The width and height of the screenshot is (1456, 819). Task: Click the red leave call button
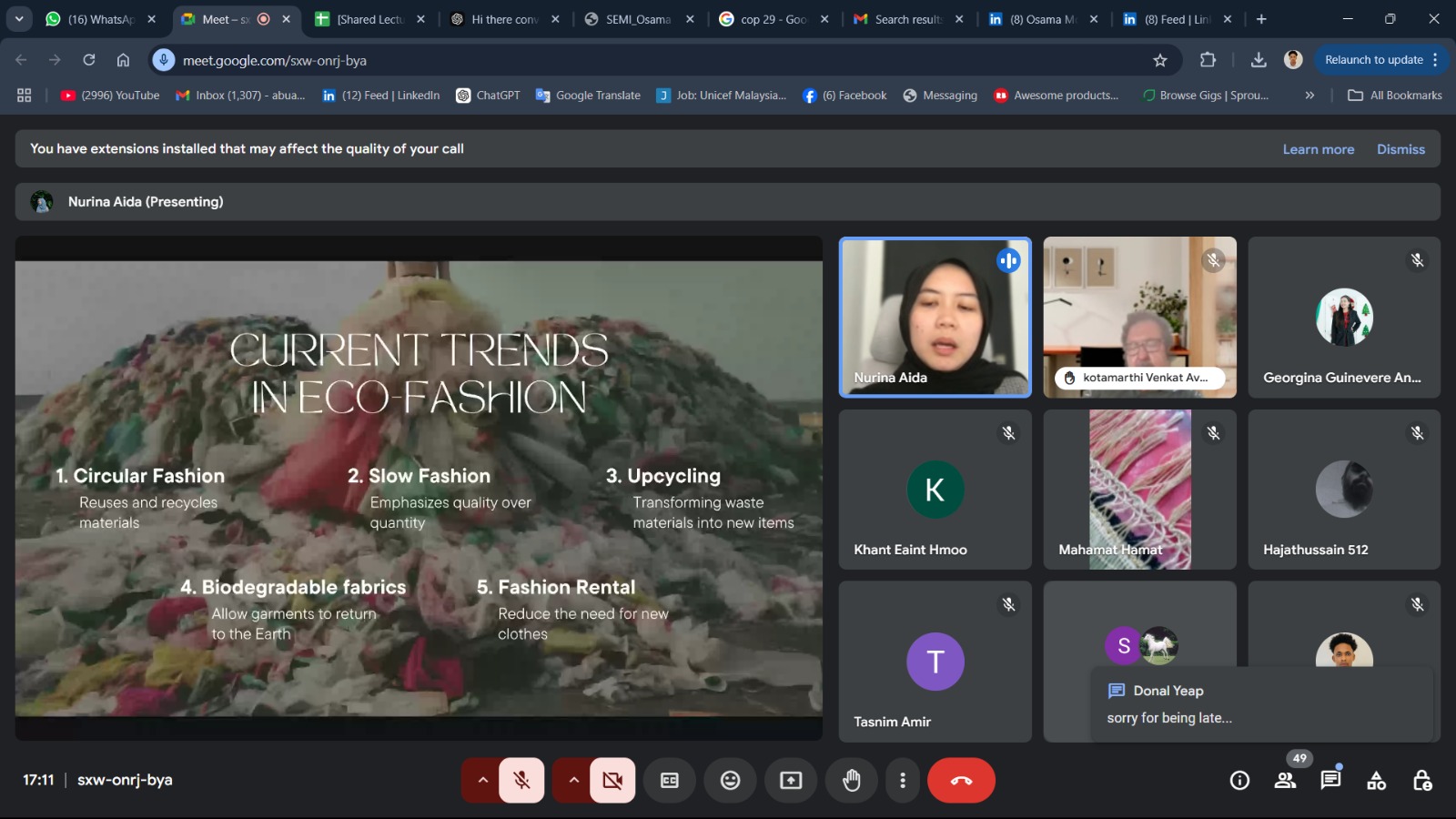(x=961, y=781)
